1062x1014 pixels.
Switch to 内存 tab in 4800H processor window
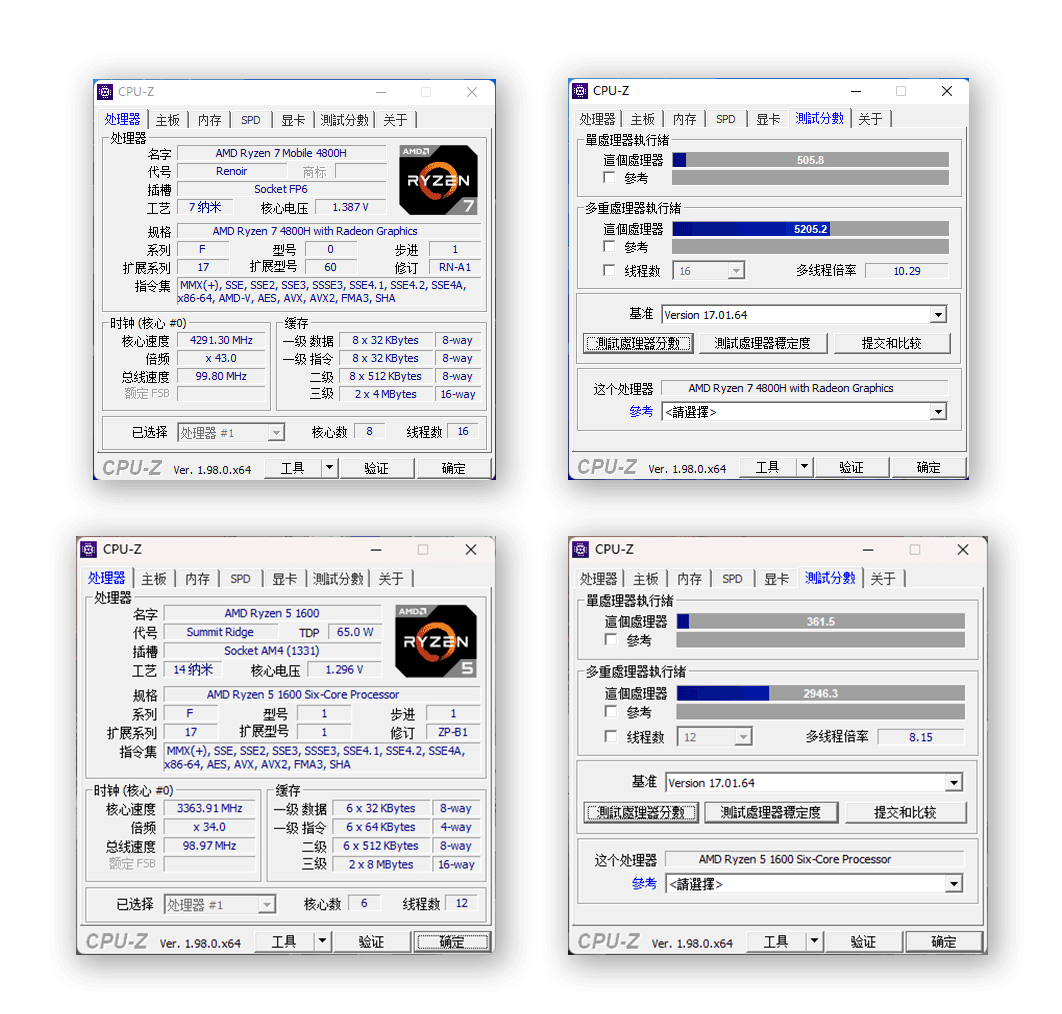[210, 120]
